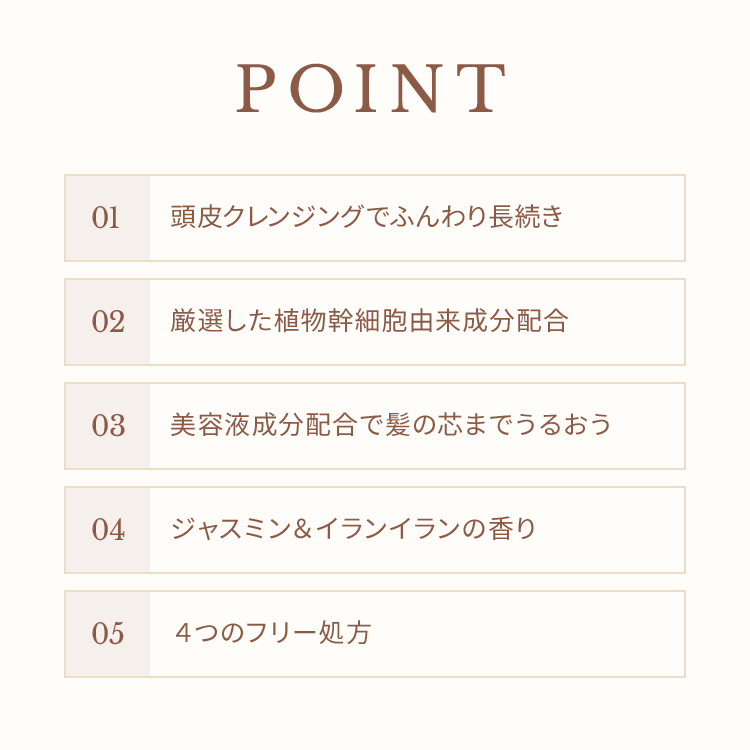Viewport: 750px width, 750px height.
Task: Click the letter T in POINT
Action: [487, 88]
